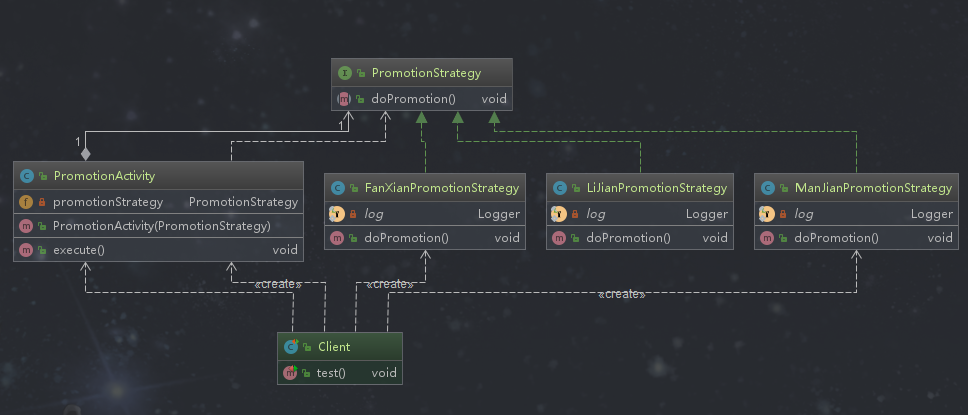The width and height of the screenshot is (968, 415).
Task: Click the PromotionActivity class icon
Action: (26, 176)
